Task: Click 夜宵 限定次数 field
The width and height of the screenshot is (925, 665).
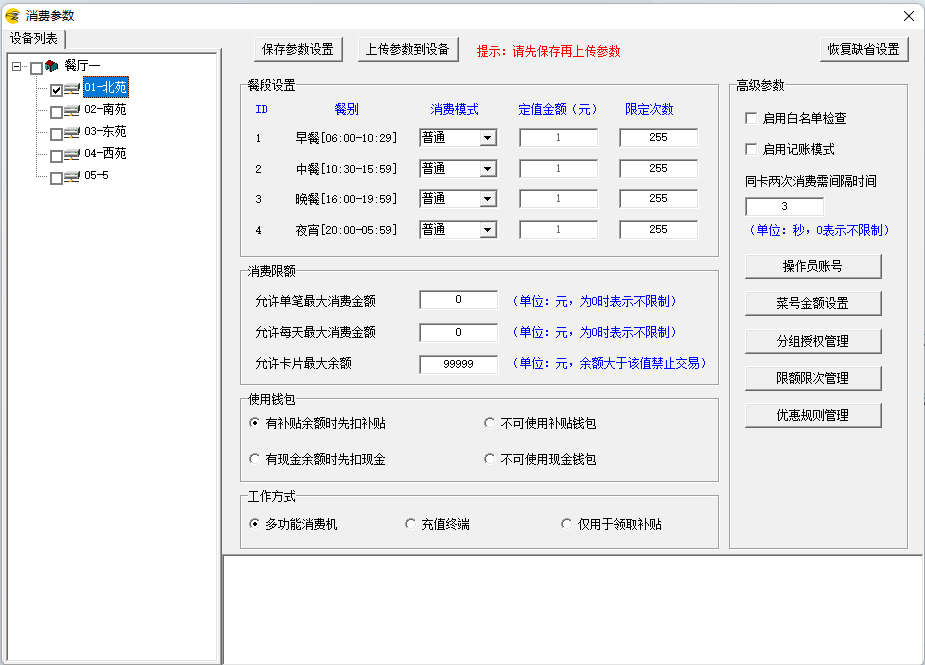Action: [658, 230]
